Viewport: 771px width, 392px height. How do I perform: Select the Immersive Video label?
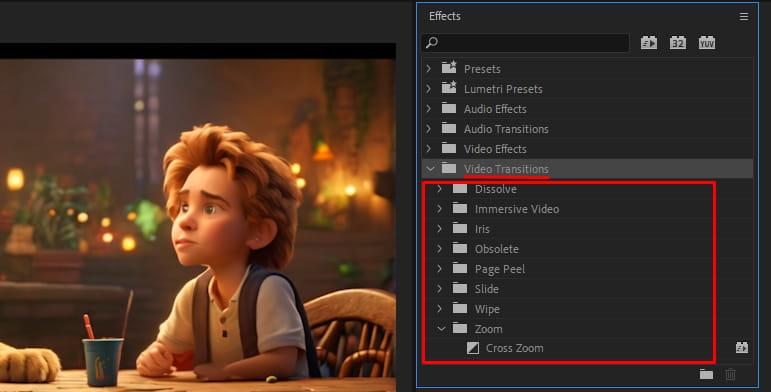click(x=517, y=209)
